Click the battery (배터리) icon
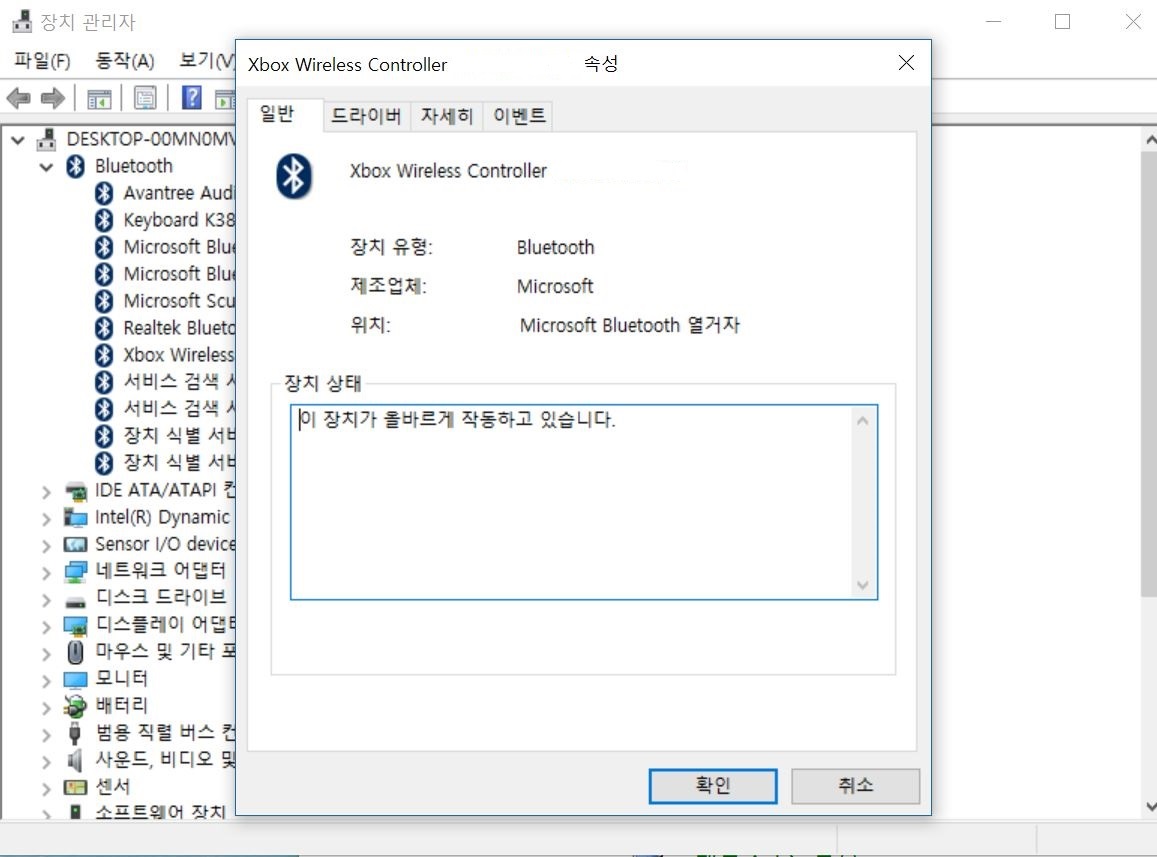Screen dimensions: 1157x857 75,706
